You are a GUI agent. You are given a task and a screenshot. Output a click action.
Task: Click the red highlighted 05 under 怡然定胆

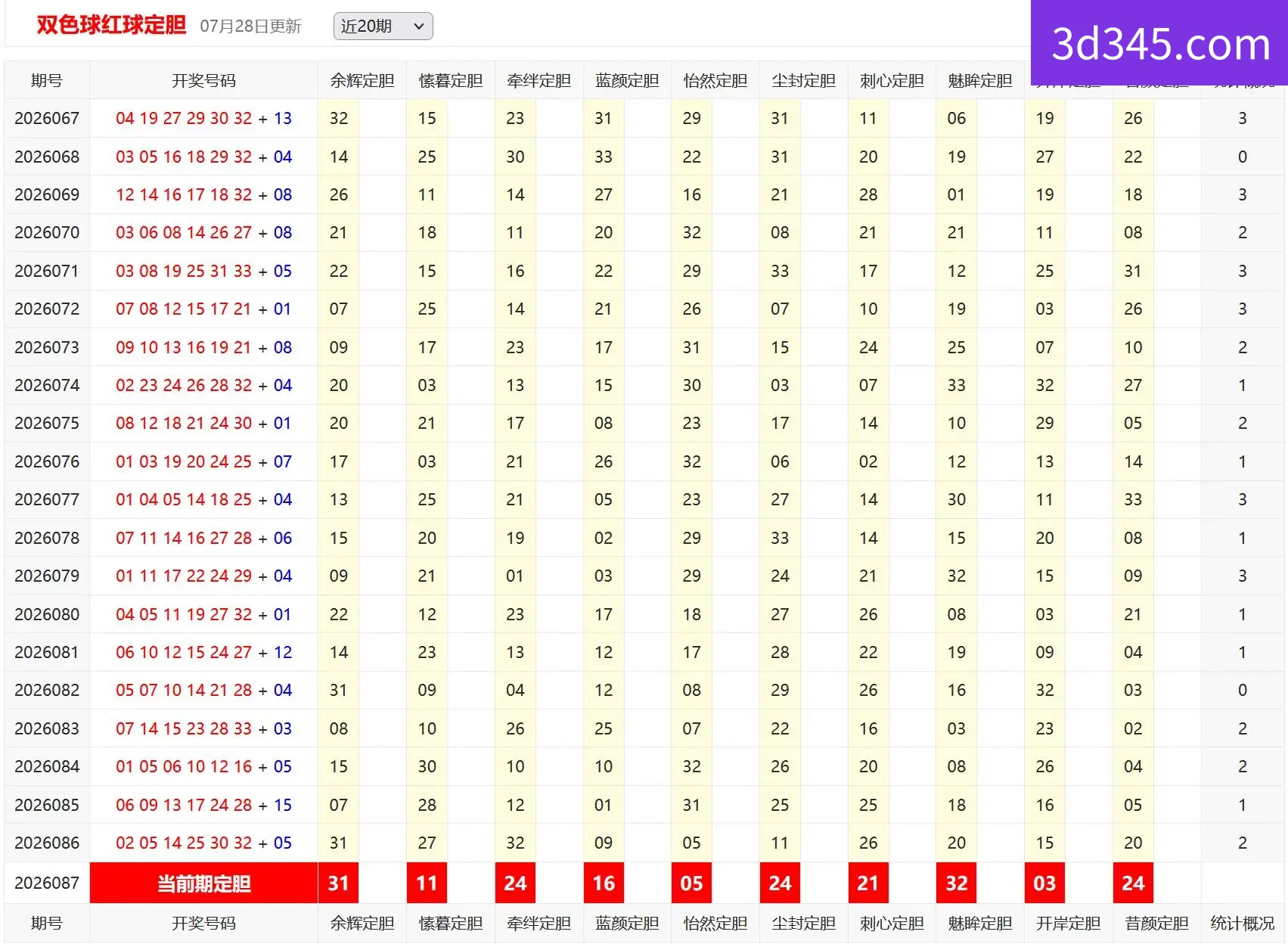pyautogui.click(x=691, y=883)
